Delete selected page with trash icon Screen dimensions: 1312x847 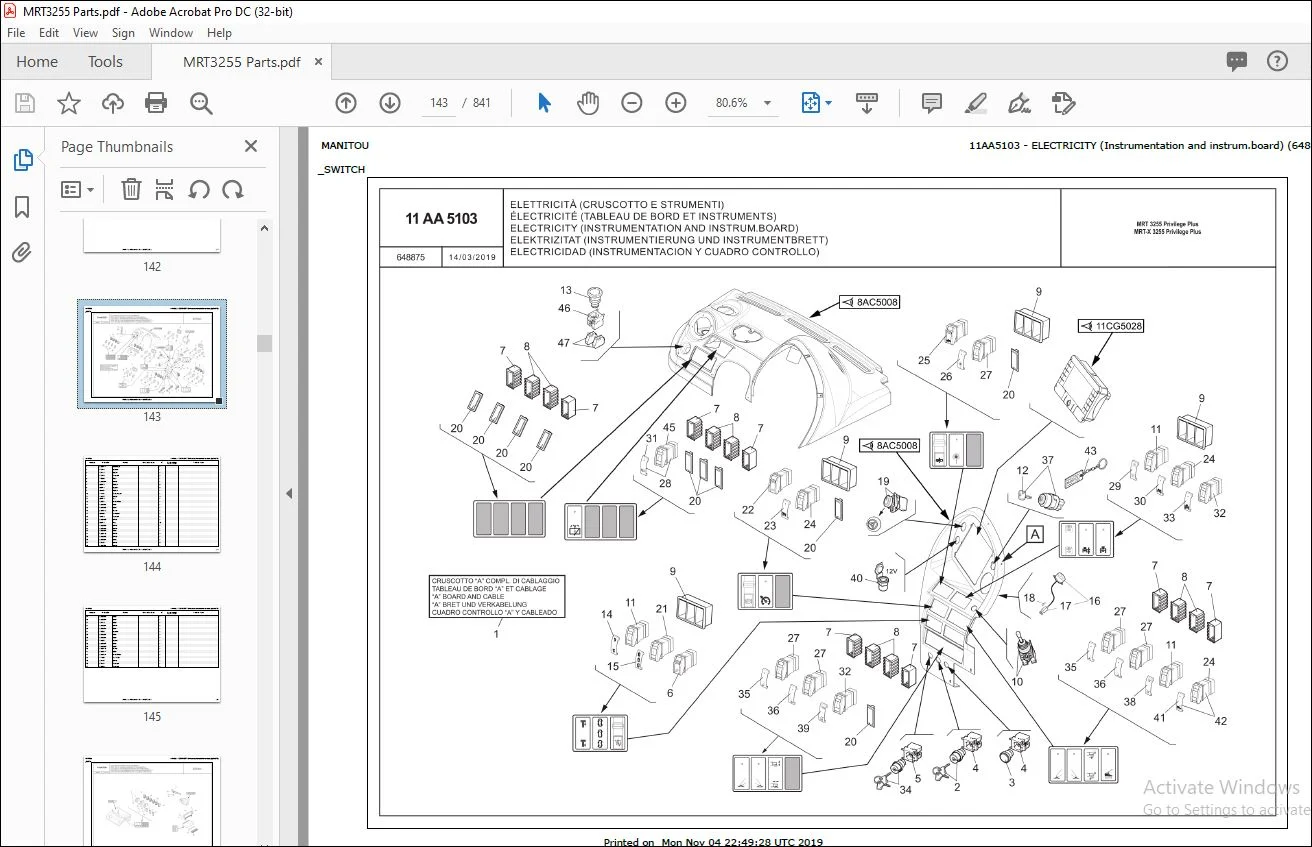[131, 189]
